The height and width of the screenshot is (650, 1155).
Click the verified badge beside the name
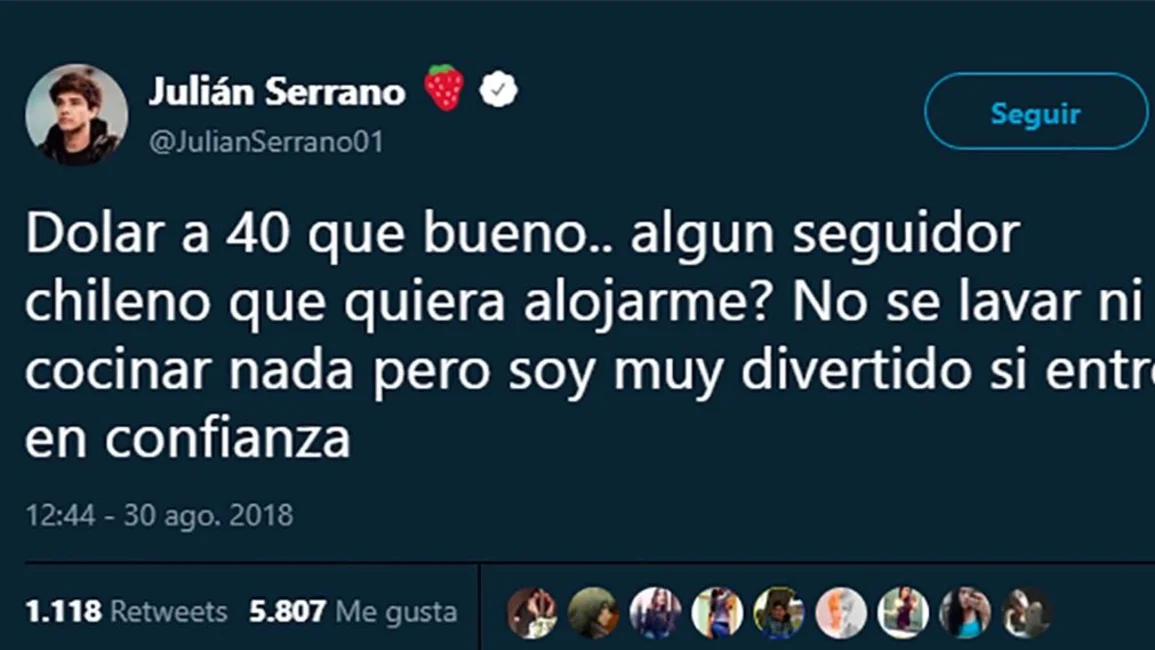point(499,89)
